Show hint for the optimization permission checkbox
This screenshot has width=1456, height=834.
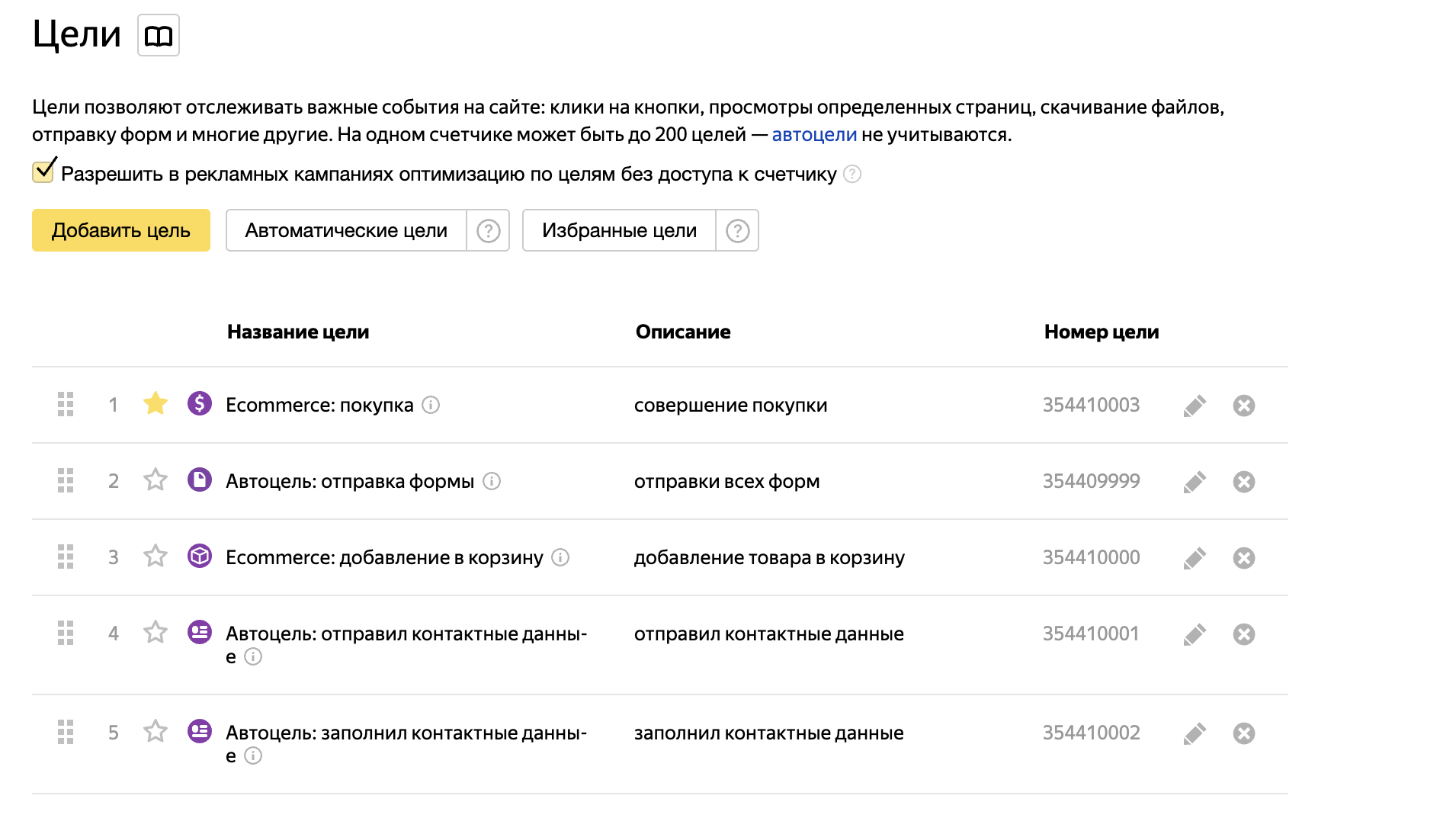pos(852,175)
